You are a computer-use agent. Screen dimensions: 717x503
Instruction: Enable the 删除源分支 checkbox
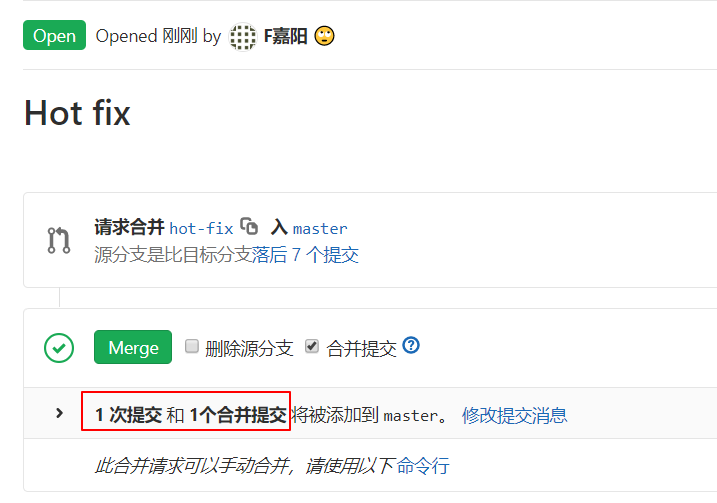pyautogui.click(x=192, y=346)
